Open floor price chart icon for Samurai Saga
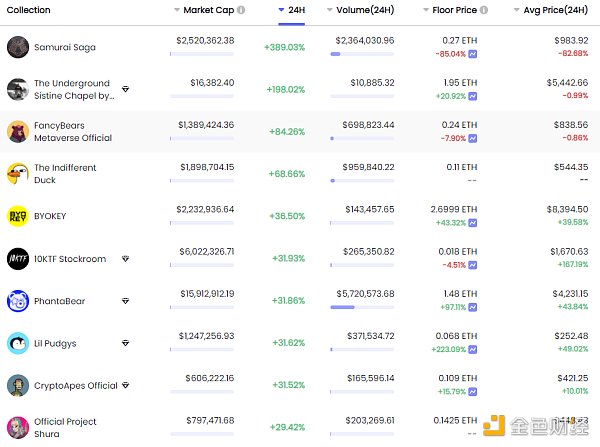 (472, 54)
